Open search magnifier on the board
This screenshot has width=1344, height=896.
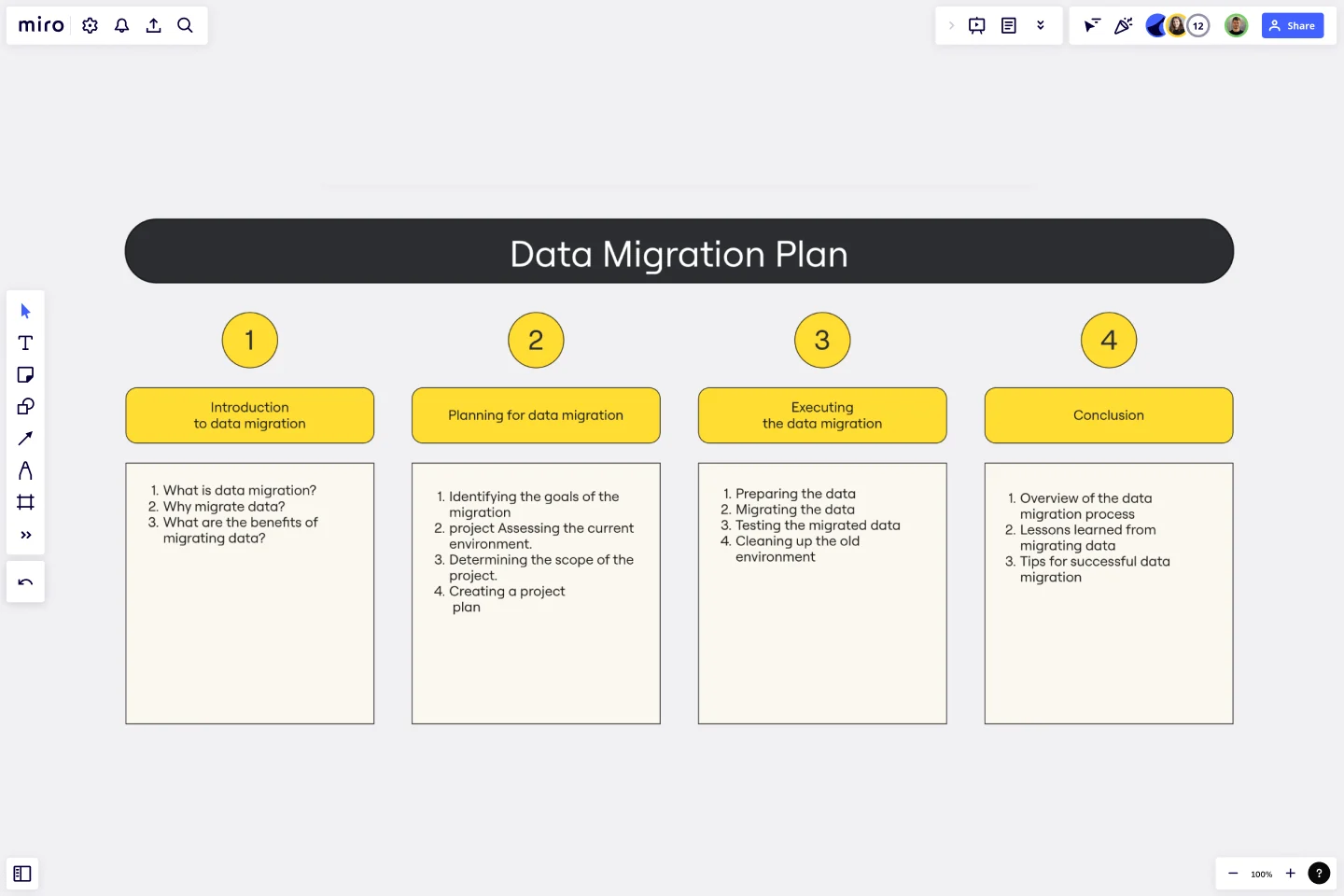[185, 25]
